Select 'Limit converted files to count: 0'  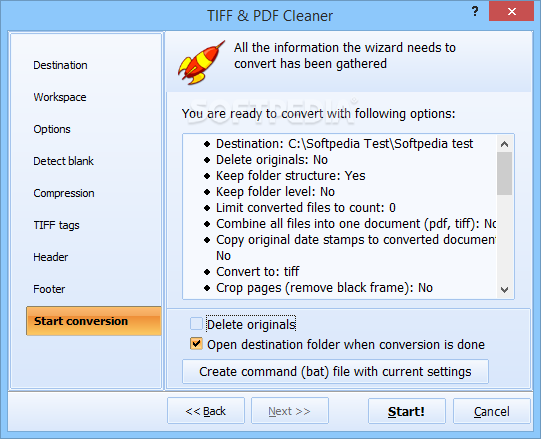click(306, 208)
